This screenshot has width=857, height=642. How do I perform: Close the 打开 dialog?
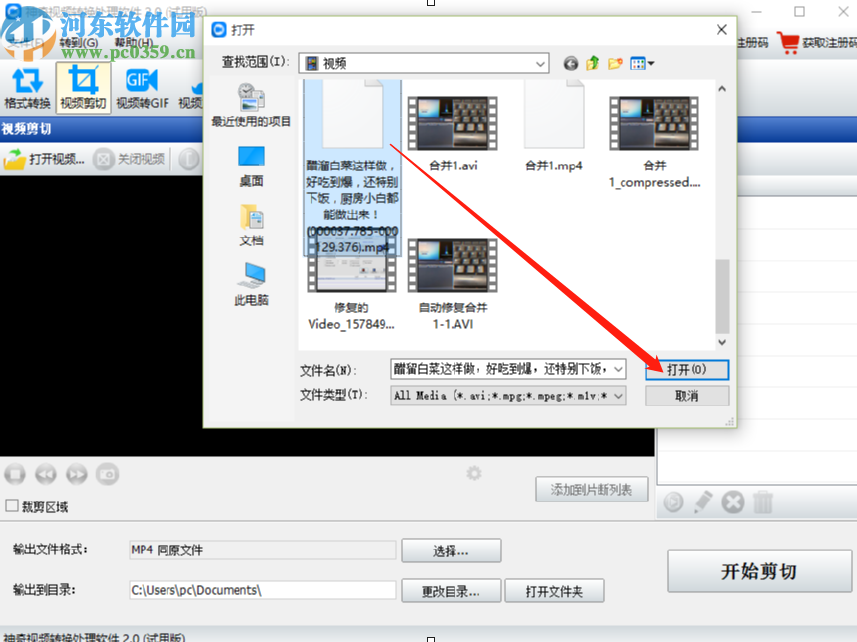(x=721, y=30)
